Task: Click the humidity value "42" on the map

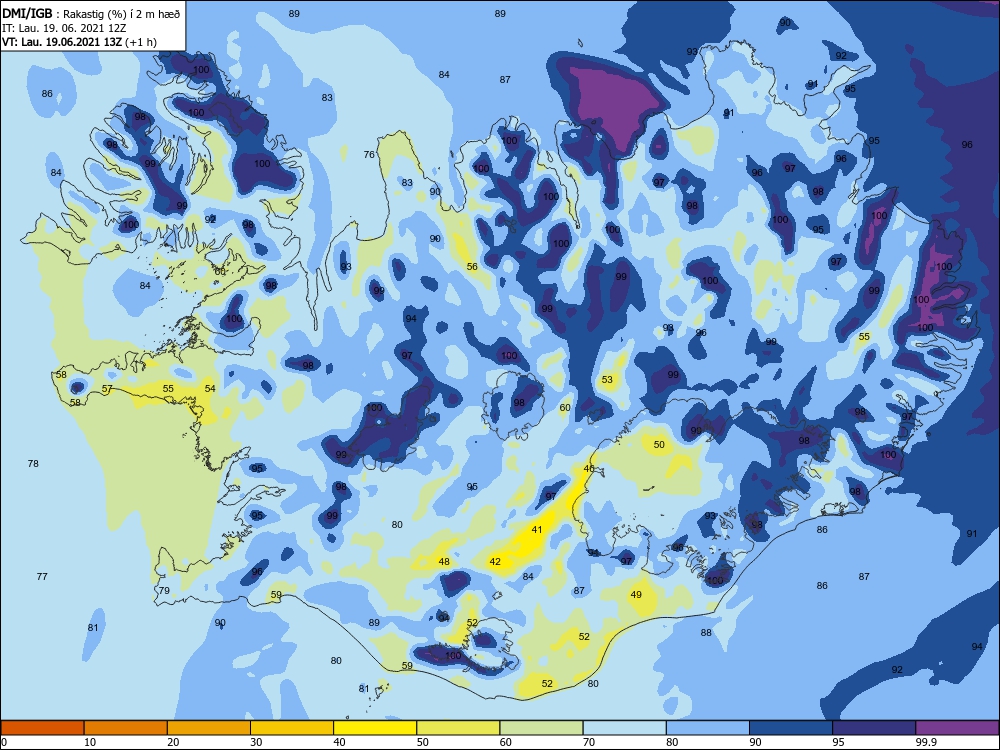Action: (x=495, y=562)
